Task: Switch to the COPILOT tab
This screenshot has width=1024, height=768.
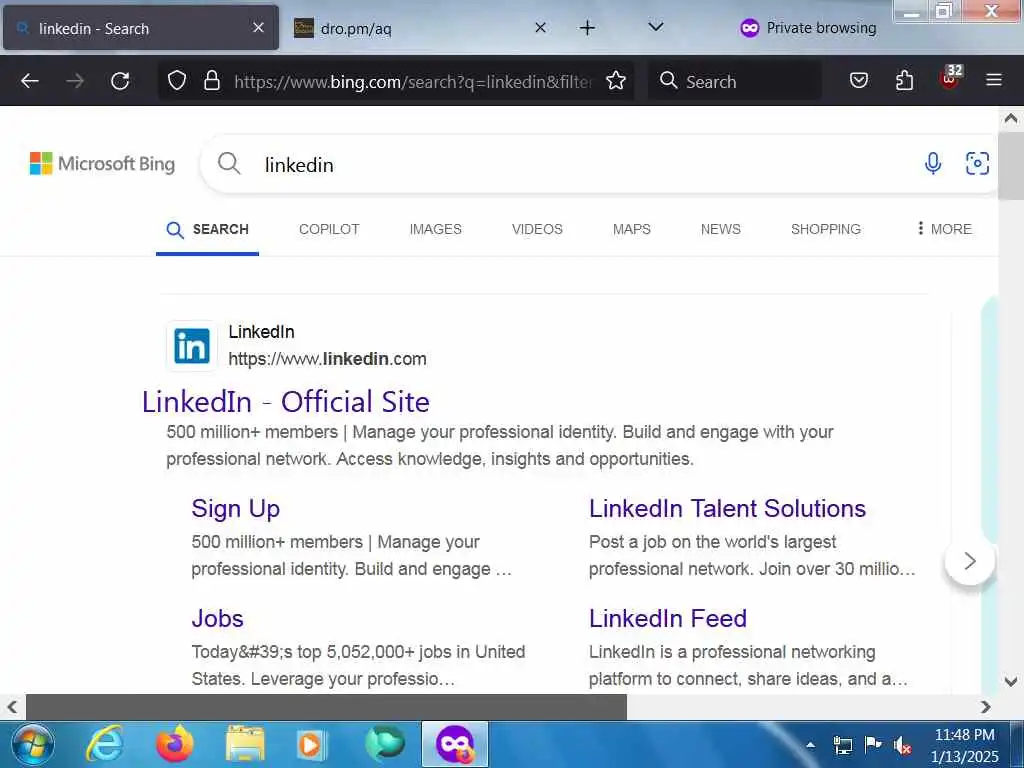Action: [329, 229]
